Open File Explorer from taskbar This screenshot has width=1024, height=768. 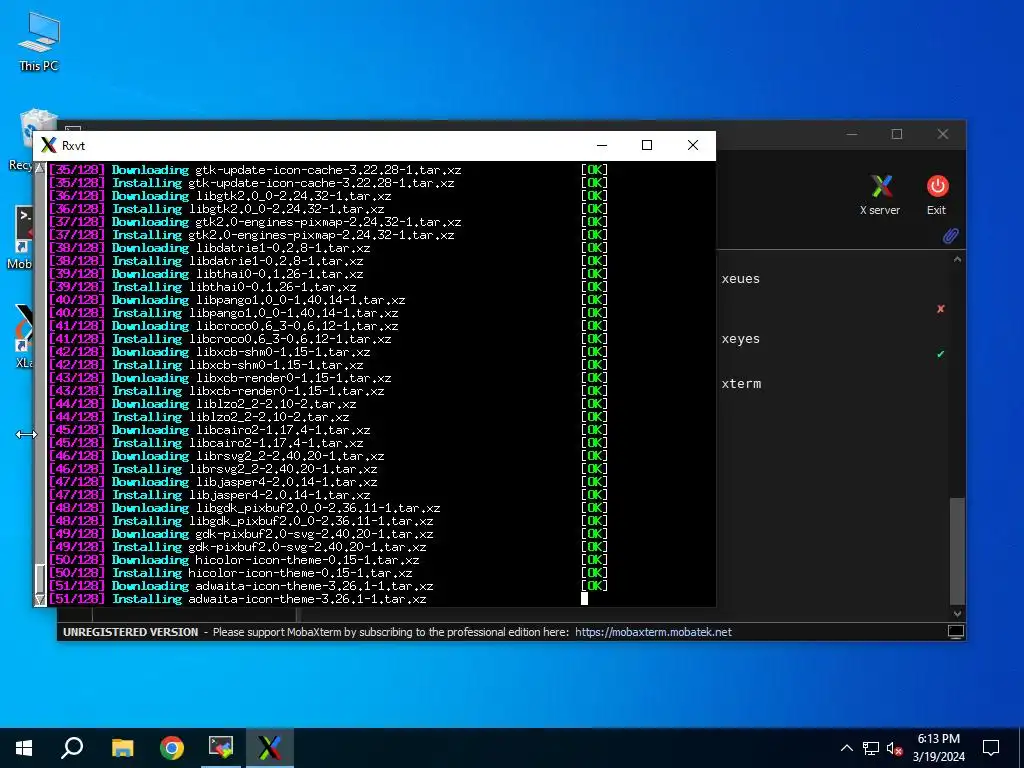[122, 748]
